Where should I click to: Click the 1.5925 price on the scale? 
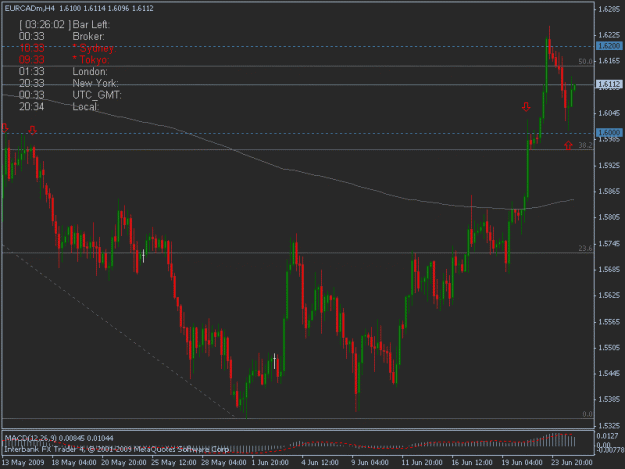pos(609,165)
